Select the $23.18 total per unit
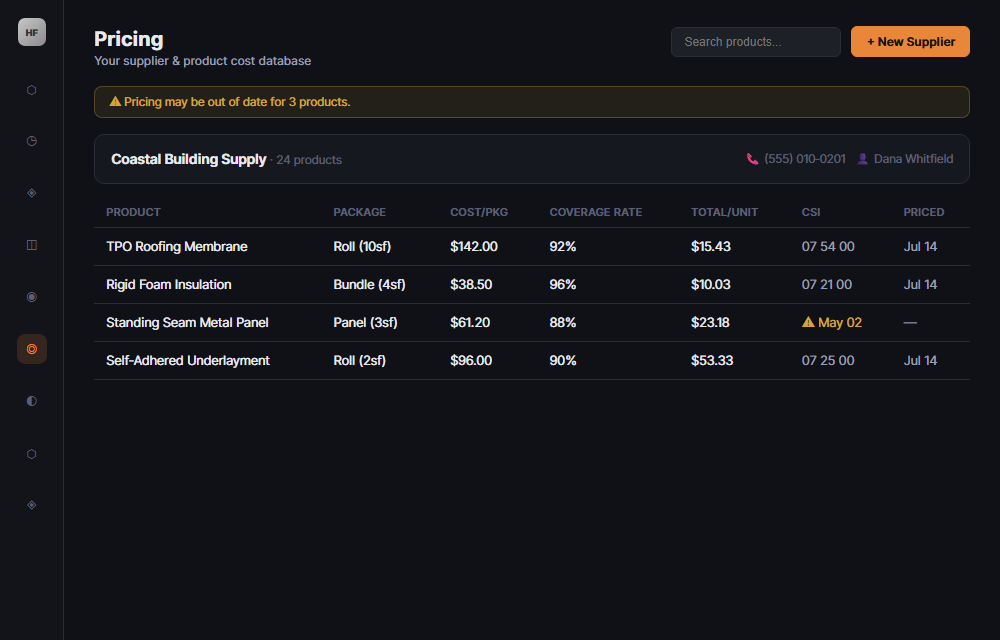The height and width of the screenshot is (640, 1000). [710, 323]
